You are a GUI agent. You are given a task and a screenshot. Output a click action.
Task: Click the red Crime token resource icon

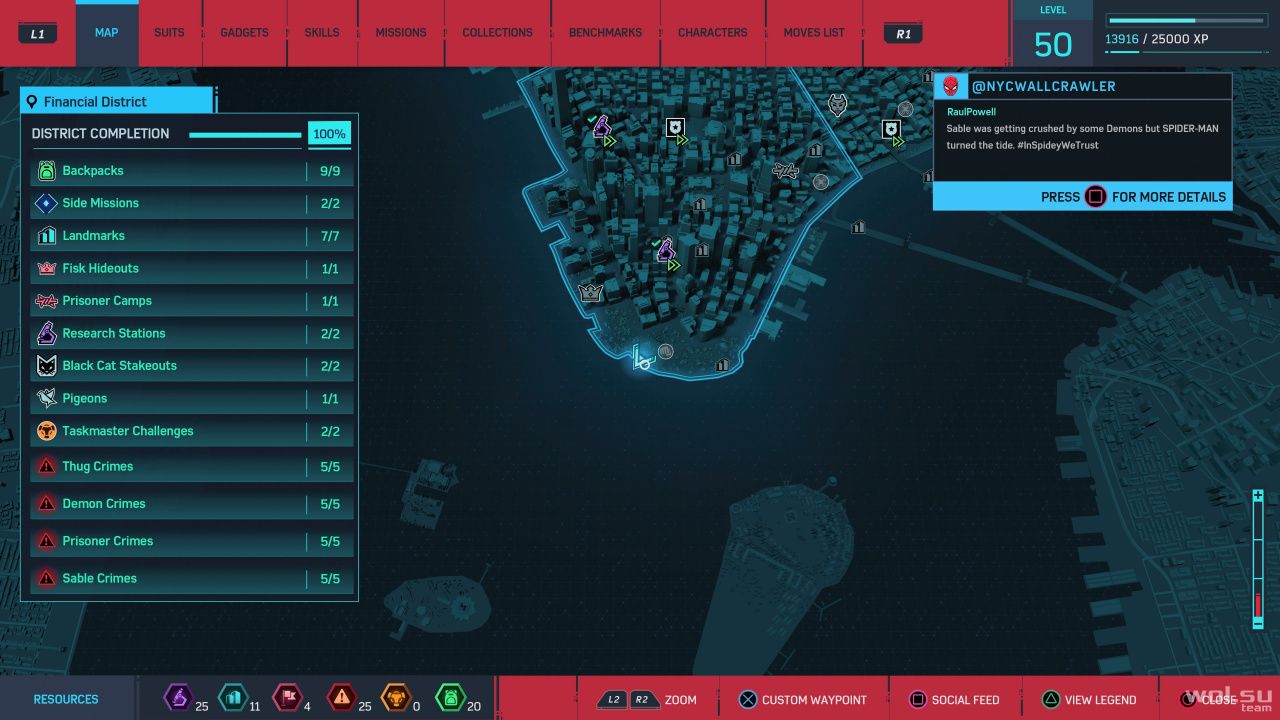pos(342,697)
